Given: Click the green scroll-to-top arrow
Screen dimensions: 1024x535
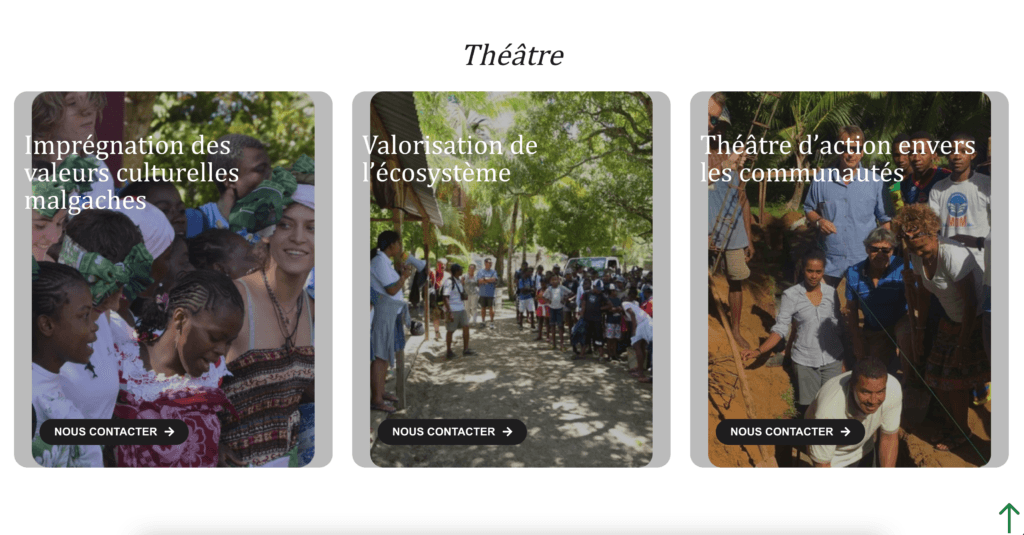Looking at the screenshot, I should (1009, 518).
